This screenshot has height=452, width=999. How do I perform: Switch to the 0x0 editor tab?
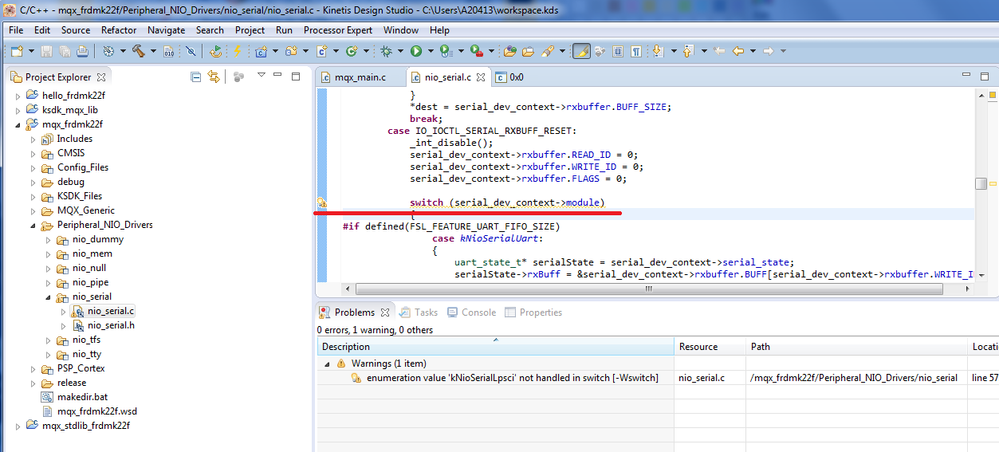click(x=510, y=78)
